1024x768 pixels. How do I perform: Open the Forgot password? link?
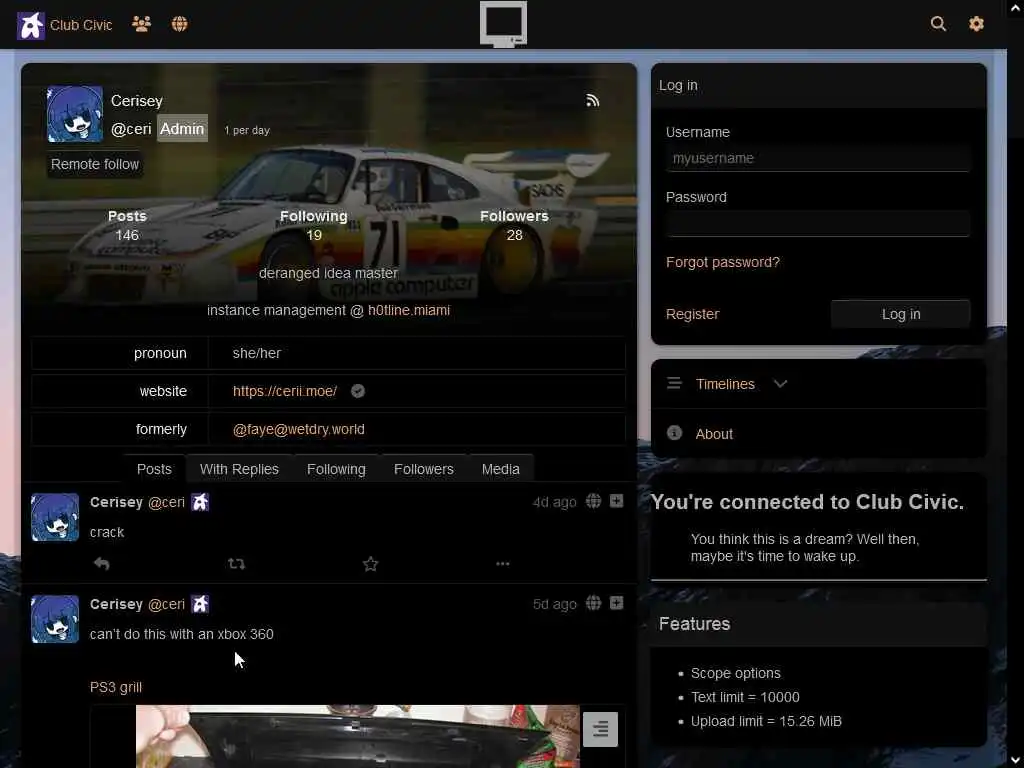pyautogui.click(x=722, y=262)
